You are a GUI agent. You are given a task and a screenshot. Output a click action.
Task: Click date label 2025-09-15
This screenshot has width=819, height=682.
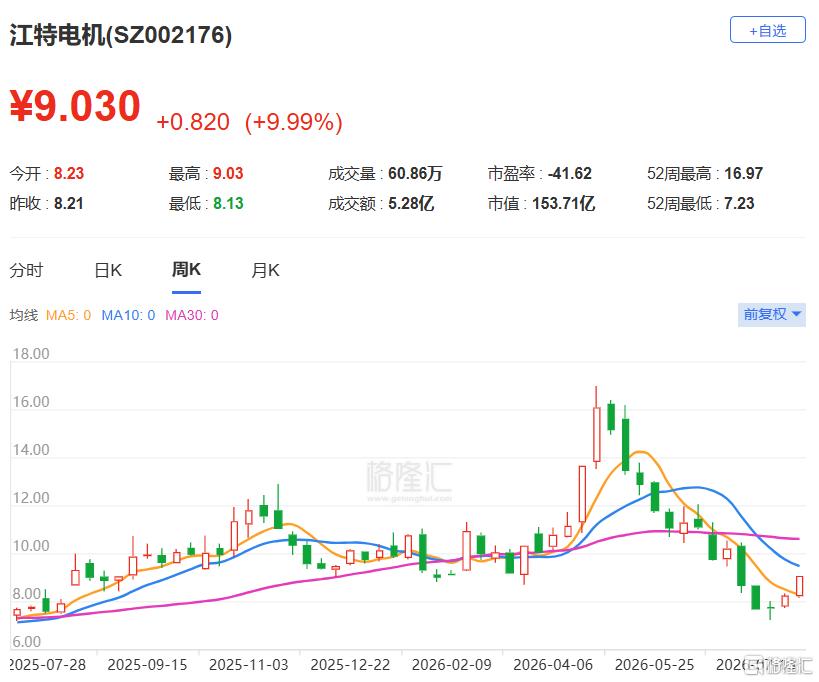147,665
